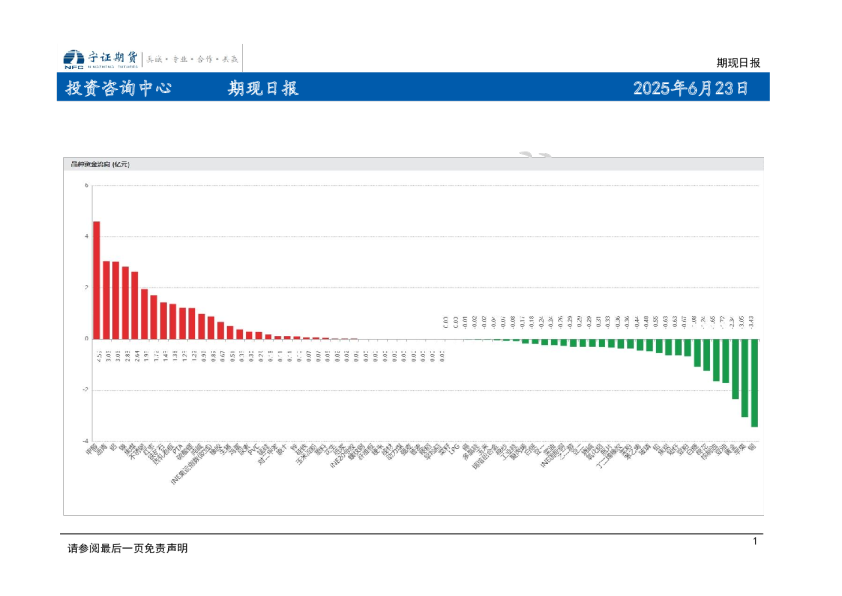This screenshot has width=842, height=596.
Task: Click the data label 2.64 under red bar
Action: click(x=135, y=354)
